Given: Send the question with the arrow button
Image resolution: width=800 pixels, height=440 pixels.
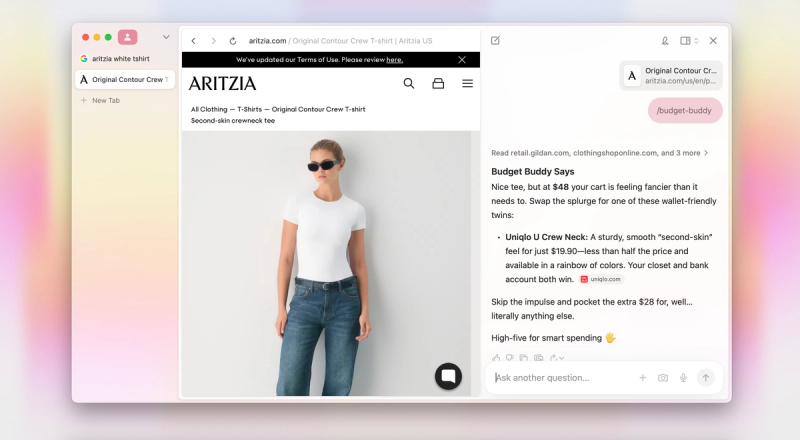Looking at the screenshot, I should click(x=706, y=378).
